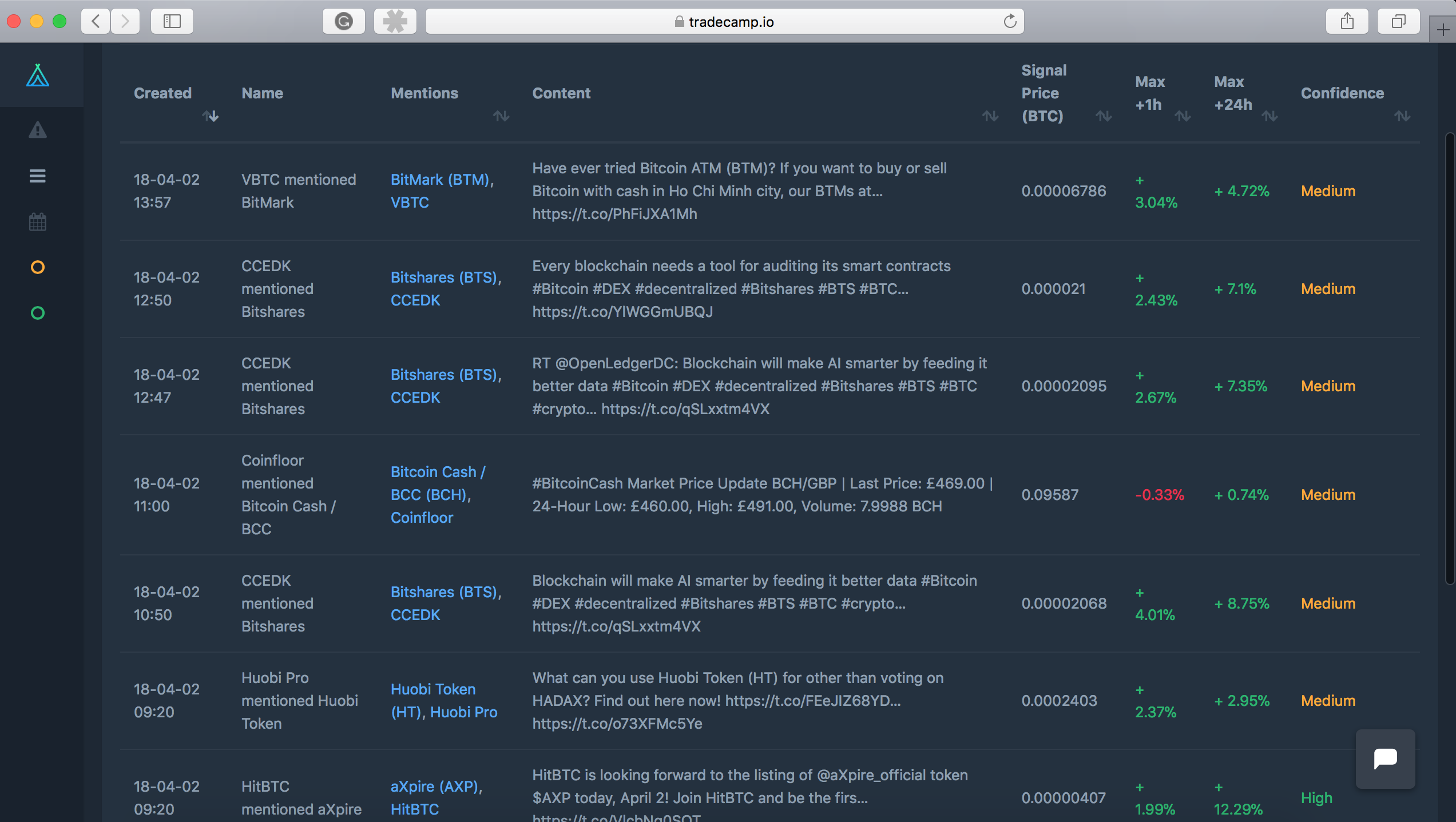Sort by Confidence column arrows
Screen dimensions: 1456x822
(x=1402, y=116)
